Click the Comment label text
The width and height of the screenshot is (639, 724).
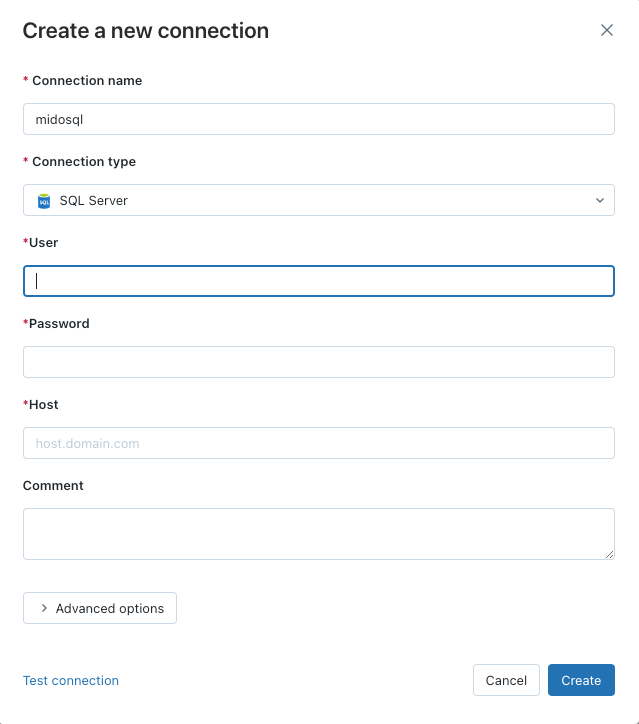[x=54, y=486]
